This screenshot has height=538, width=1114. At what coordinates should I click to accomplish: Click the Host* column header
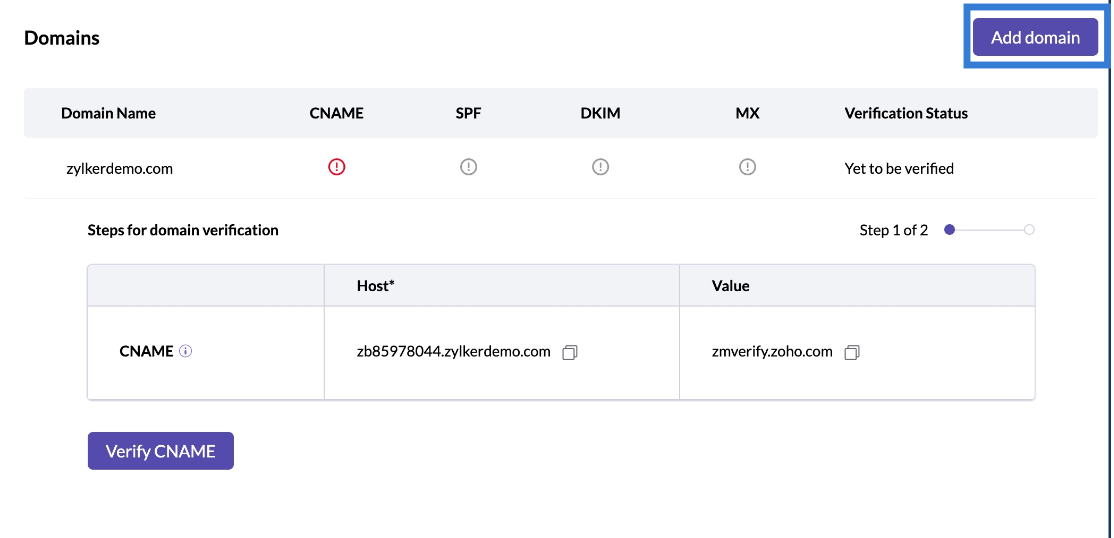375,286
